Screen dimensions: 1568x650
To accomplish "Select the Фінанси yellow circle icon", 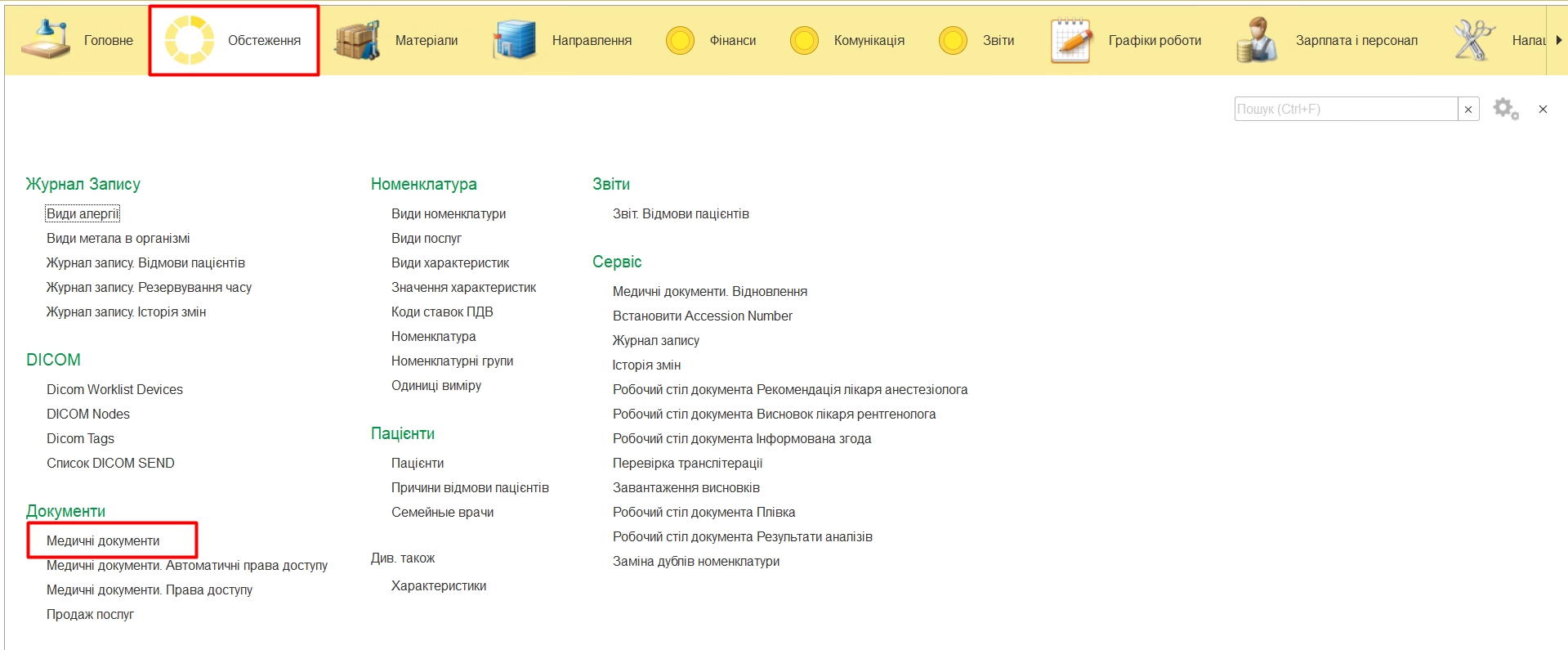I will (680, 40).
